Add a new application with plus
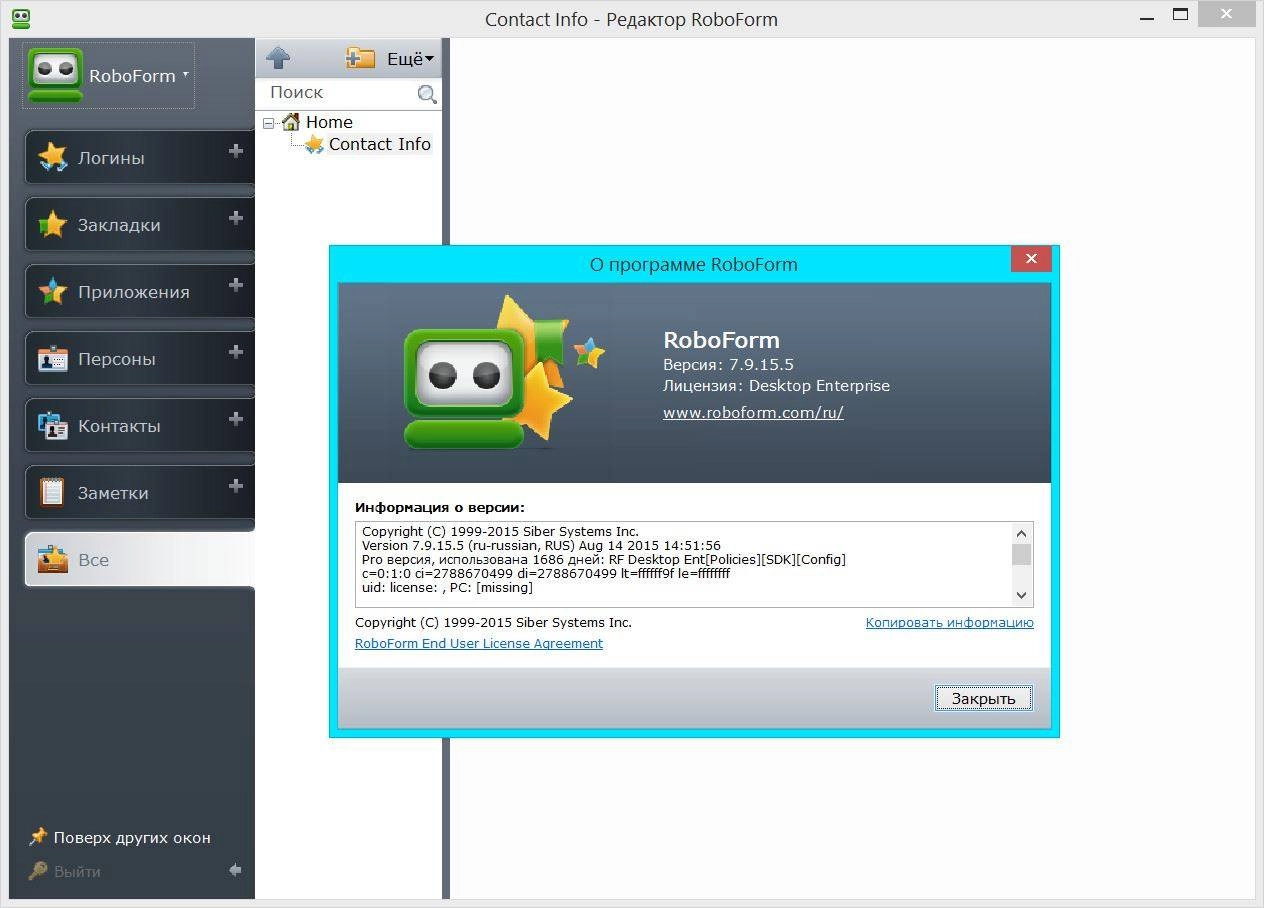 click(x=236, y=285)
